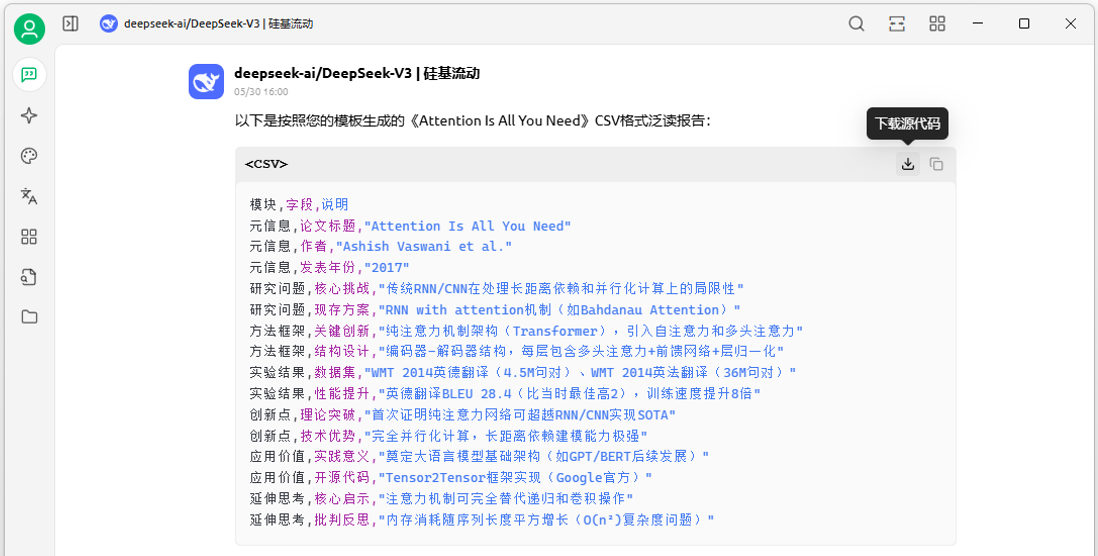
Task: Click the timestamp 05/30 16:00
Action: [x=261, y=92]
